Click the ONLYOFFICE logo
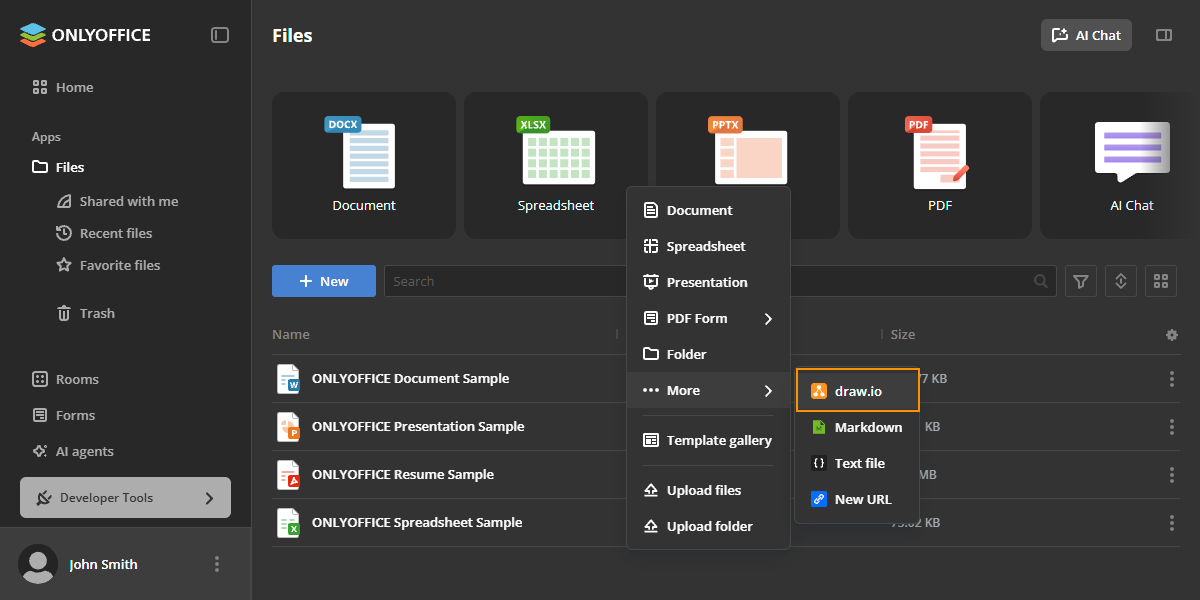Viewport: 1200px width, 600px height. 85,35
